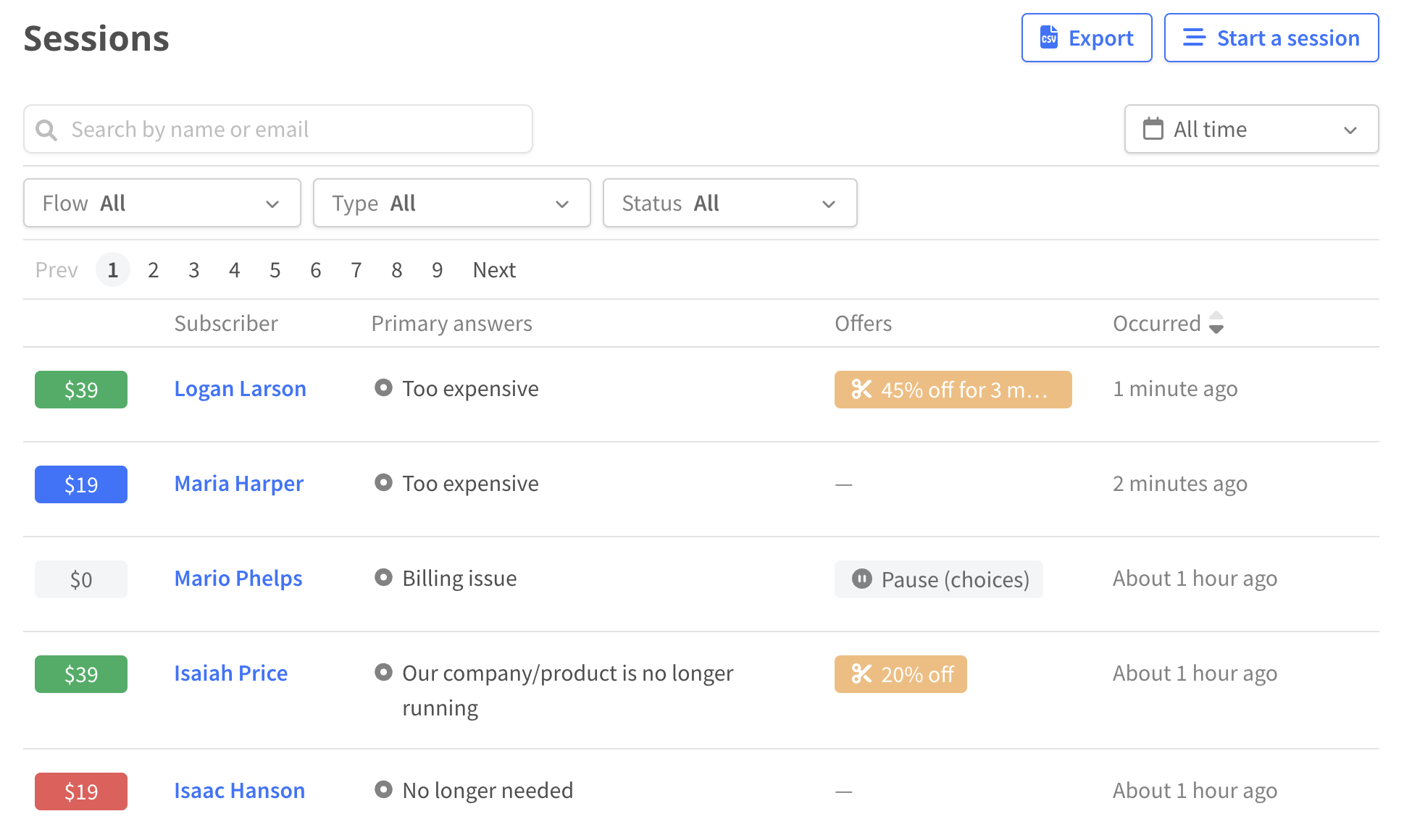Open the Status filter dropdown
Viewport: 1404px width, 840px height.
pos(730,203)
